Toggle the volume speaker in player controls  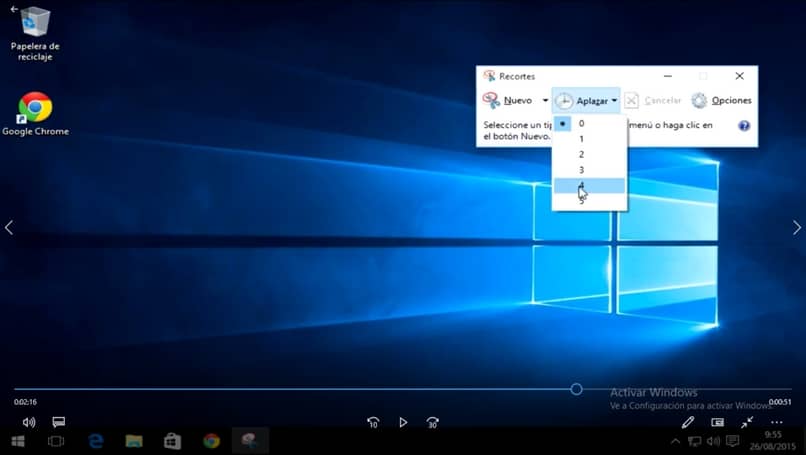click(x=29, y=423)
